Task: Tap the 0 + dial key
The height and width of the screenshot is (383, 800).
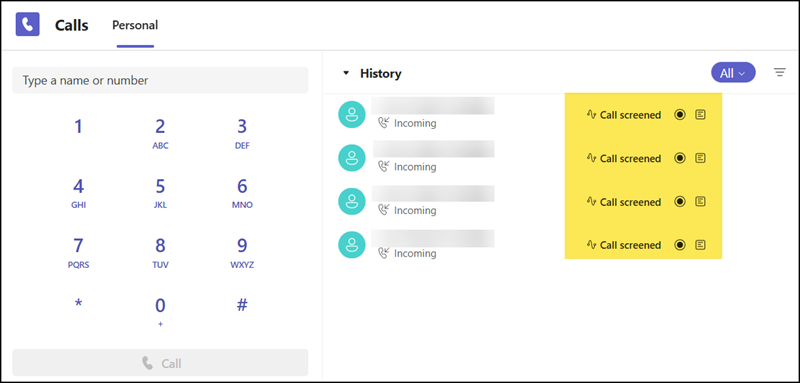Action: click(160, 312)
